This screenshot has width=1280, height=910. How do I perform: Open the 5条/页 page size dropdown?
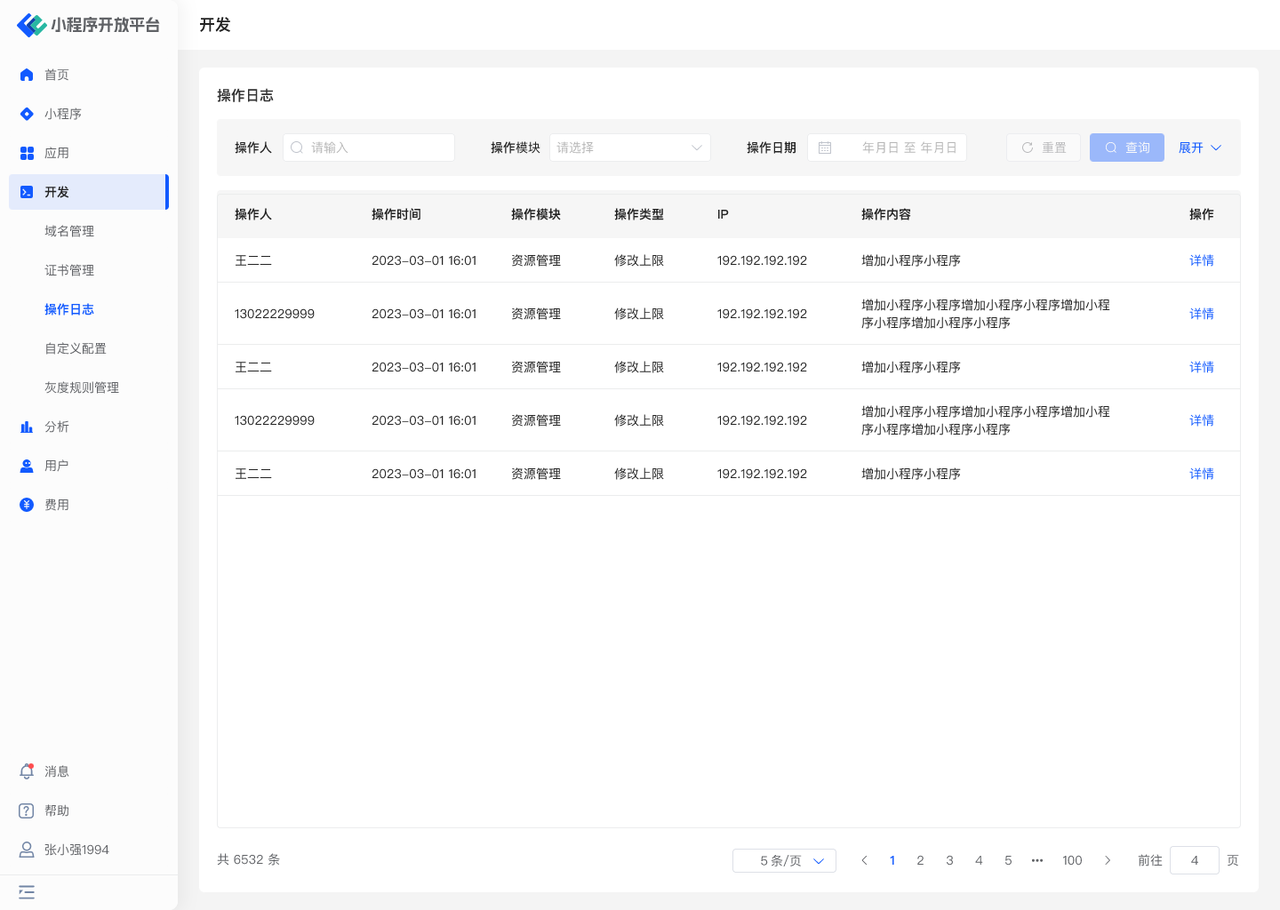pos(784,861)
